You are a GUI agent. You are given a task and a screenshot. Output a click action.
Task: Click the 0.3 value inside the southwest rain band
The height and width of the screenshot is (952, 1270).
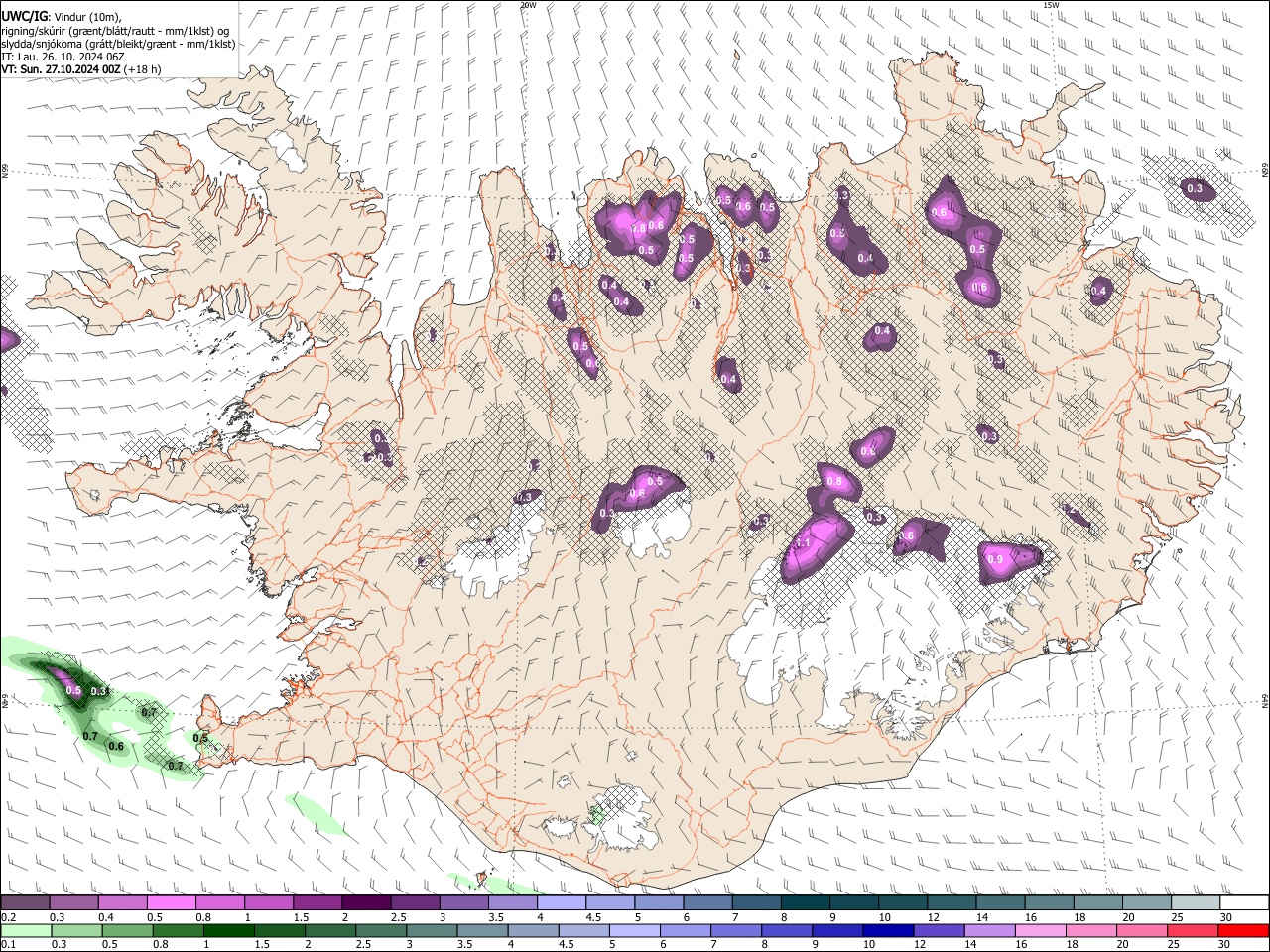(x=98, y=691)
